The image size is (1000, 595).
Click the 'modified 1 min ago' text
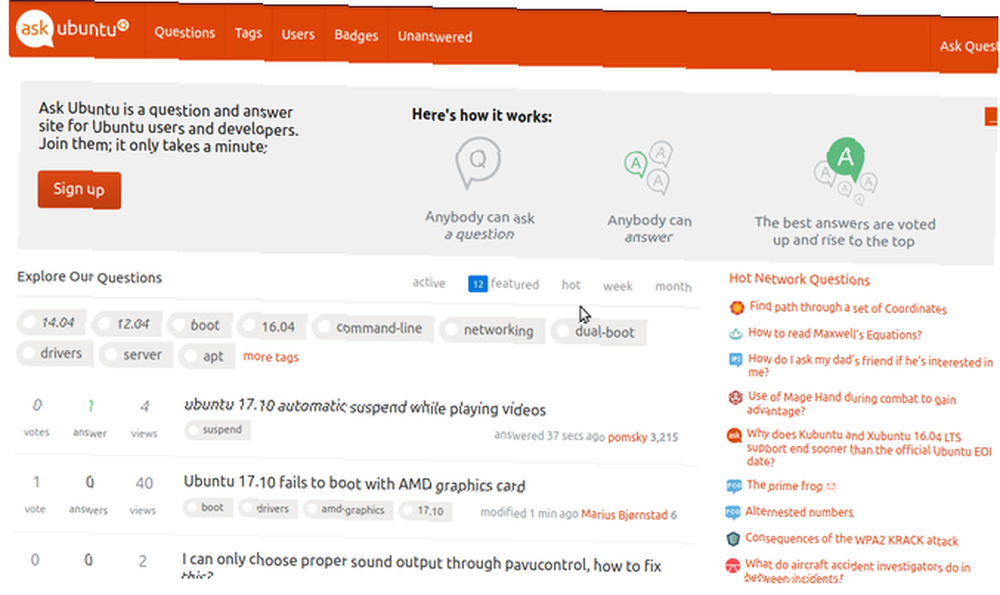pyautogui.click(x=529, y=513)
